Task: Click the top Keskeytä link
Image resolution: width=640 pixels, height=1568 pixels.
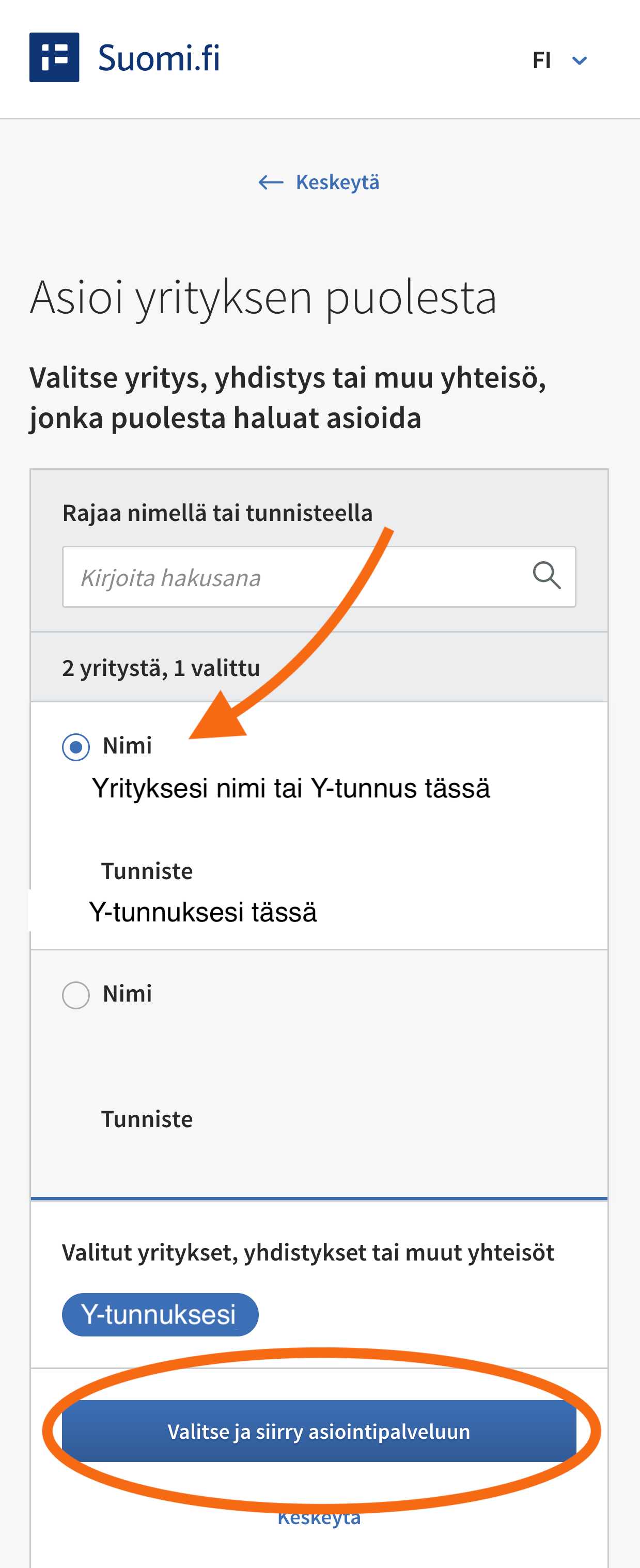Action: (x=338, y=182)
